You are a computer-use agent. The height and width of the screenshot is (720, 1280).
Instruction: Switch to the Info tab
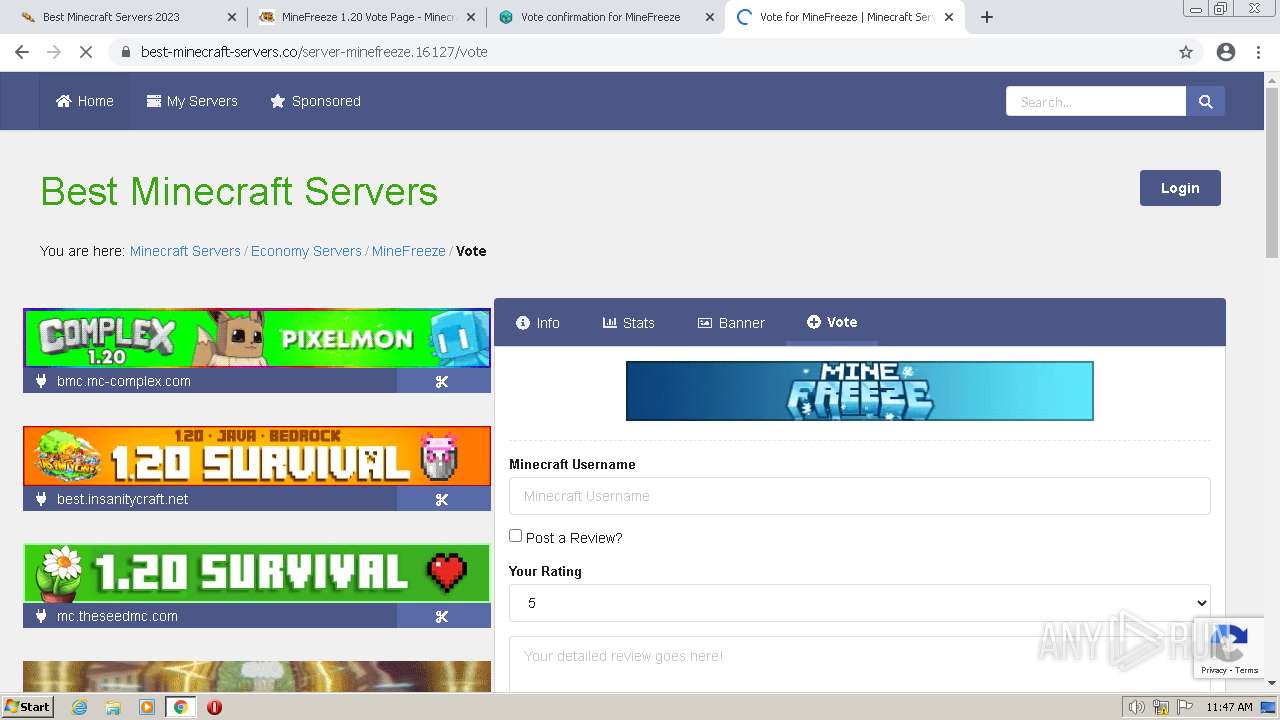(538, 322)
